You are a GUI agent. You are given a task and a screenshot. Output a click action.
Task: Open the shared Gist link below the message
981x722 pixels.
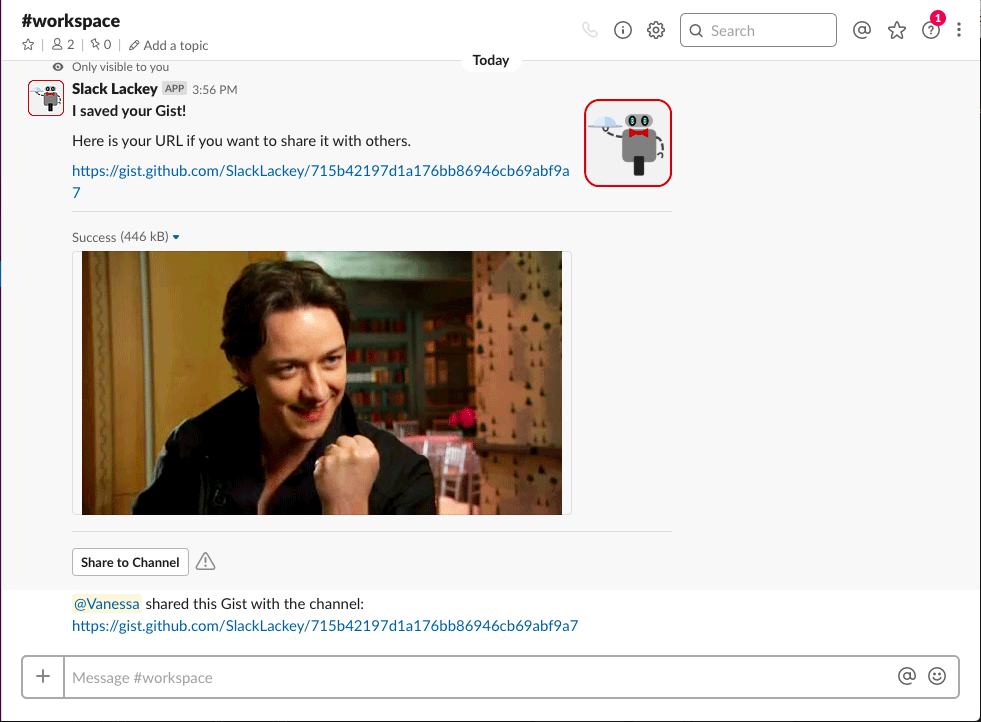pyautogui.click(x=325, y=626)
